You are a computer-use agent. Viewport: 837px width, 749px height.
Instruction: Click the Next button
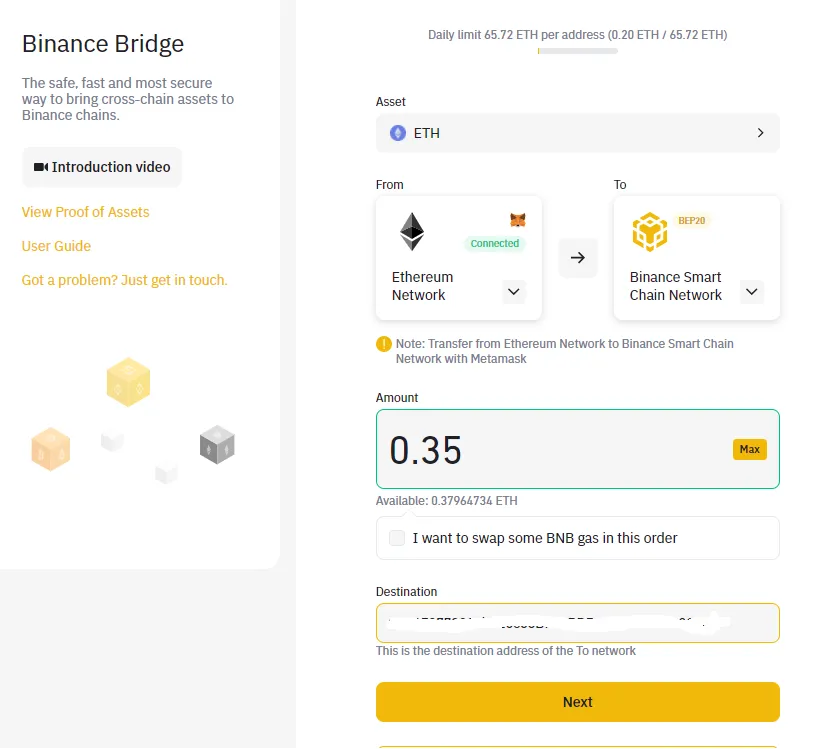click(x=578, y=702)
